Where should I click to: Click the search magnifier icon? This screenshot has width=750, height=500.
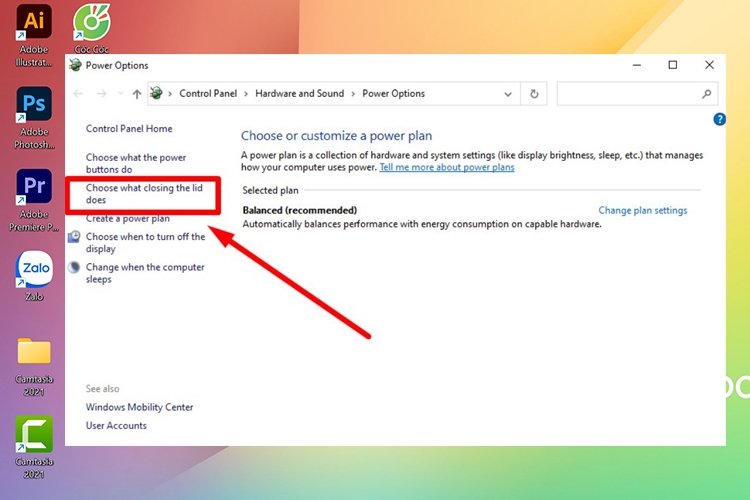706,94
